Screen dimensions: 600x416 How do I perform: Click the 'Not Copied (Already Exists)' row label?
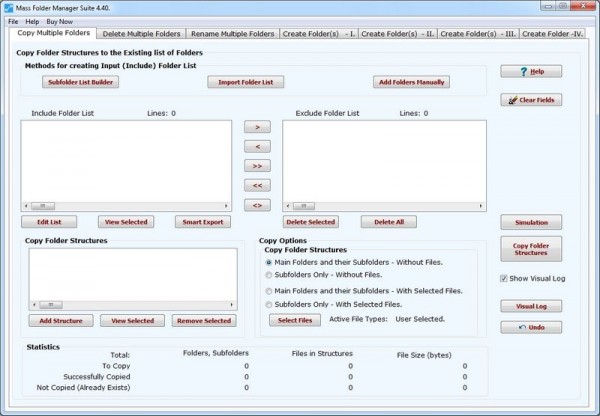pos(83,388)
